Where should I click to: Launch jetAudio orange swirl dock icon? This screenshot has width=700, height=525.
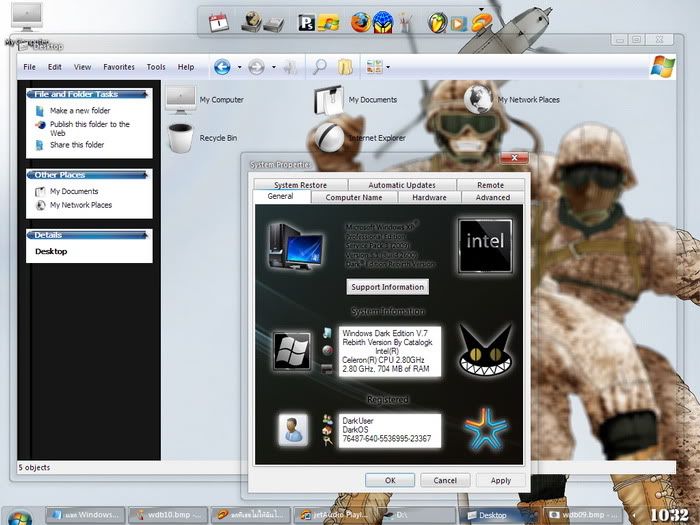coord(481,22)
